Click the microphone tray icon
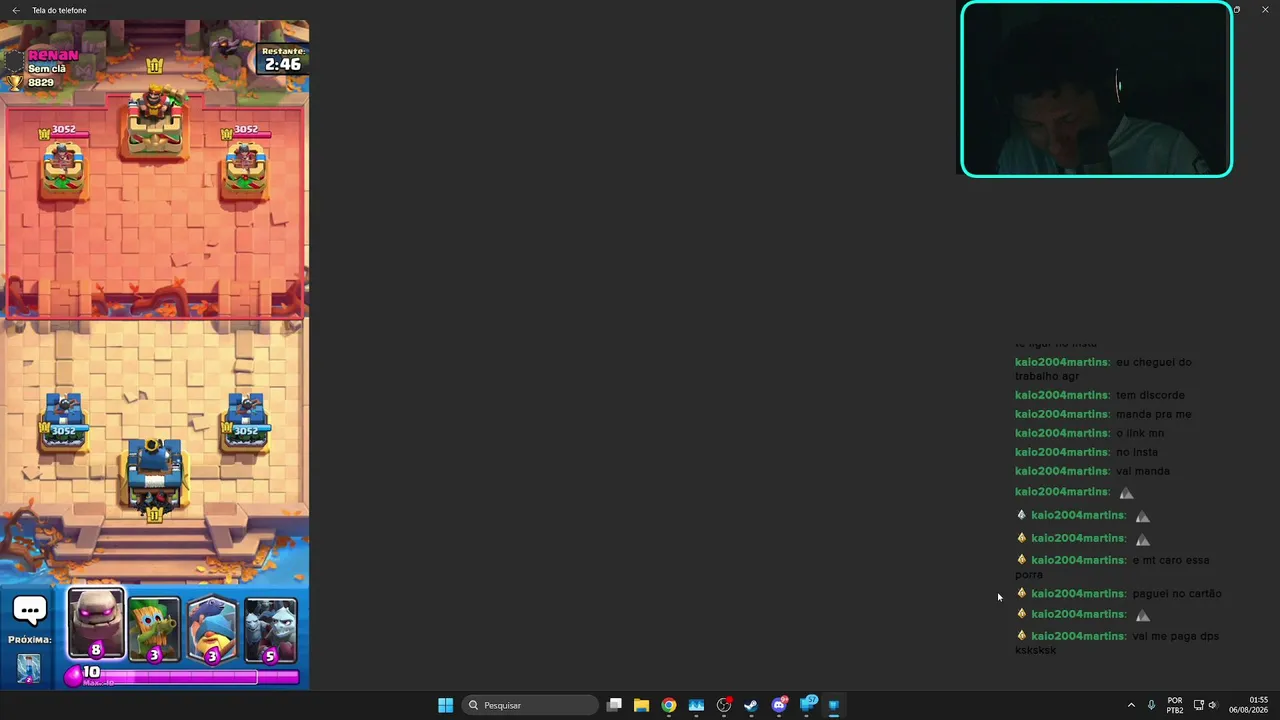 [1151, 705]
